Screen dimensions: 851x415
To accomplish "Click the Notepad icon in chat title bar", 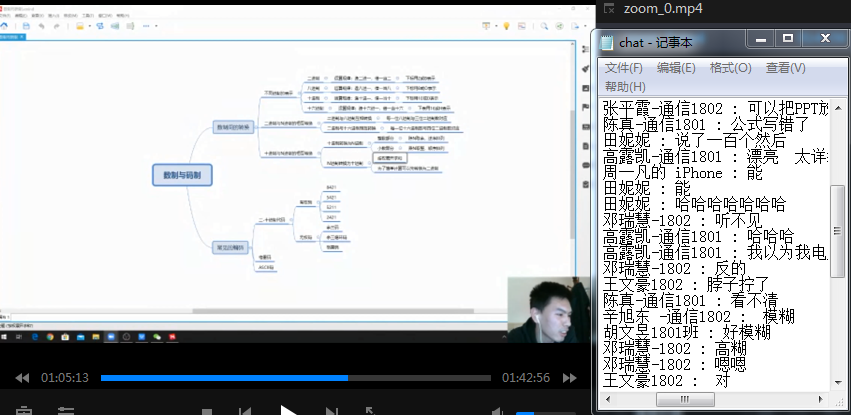I will [x=606, y=42].
